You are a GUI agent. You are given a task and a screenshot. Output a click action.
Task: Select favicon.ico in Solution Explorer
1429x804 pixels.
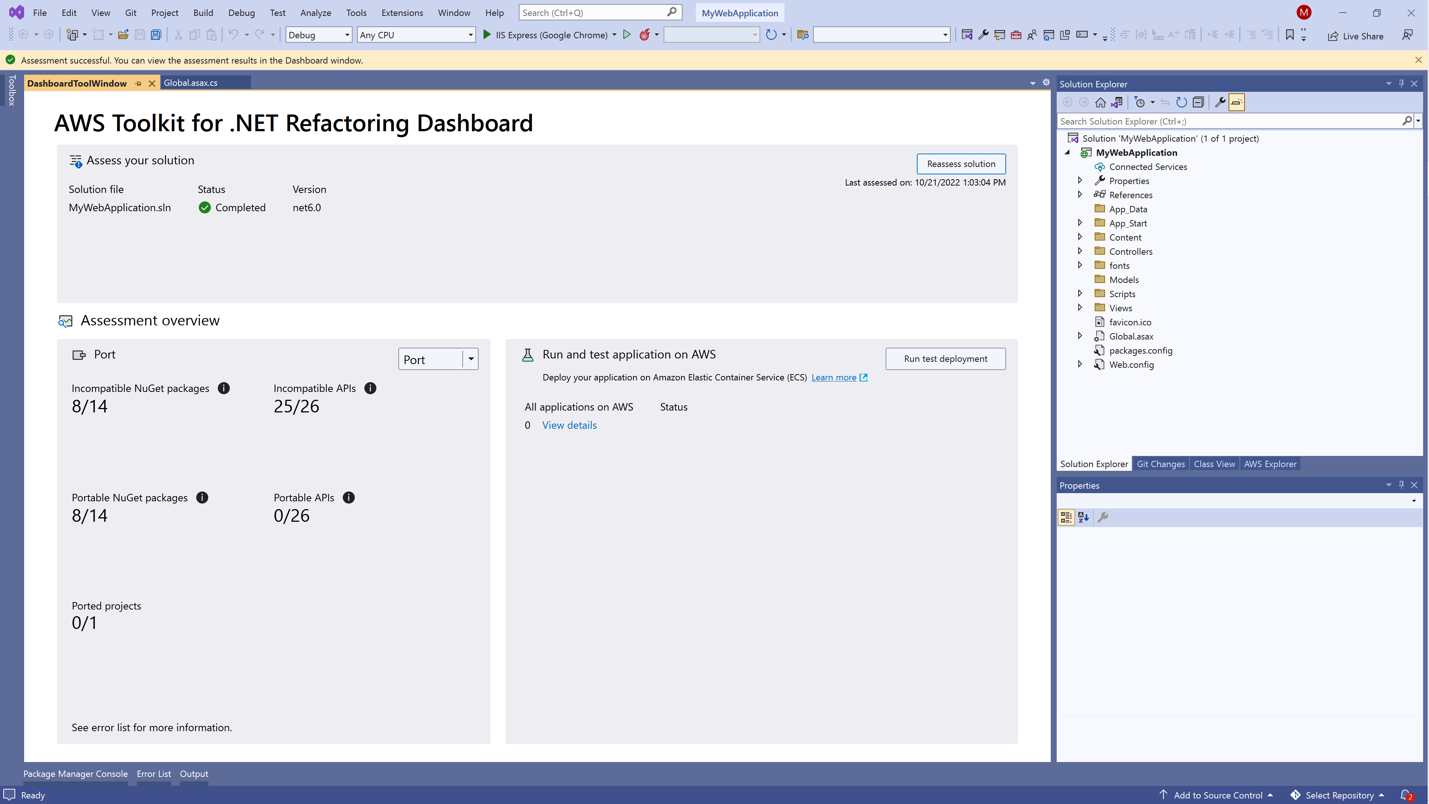point(1130,322)
